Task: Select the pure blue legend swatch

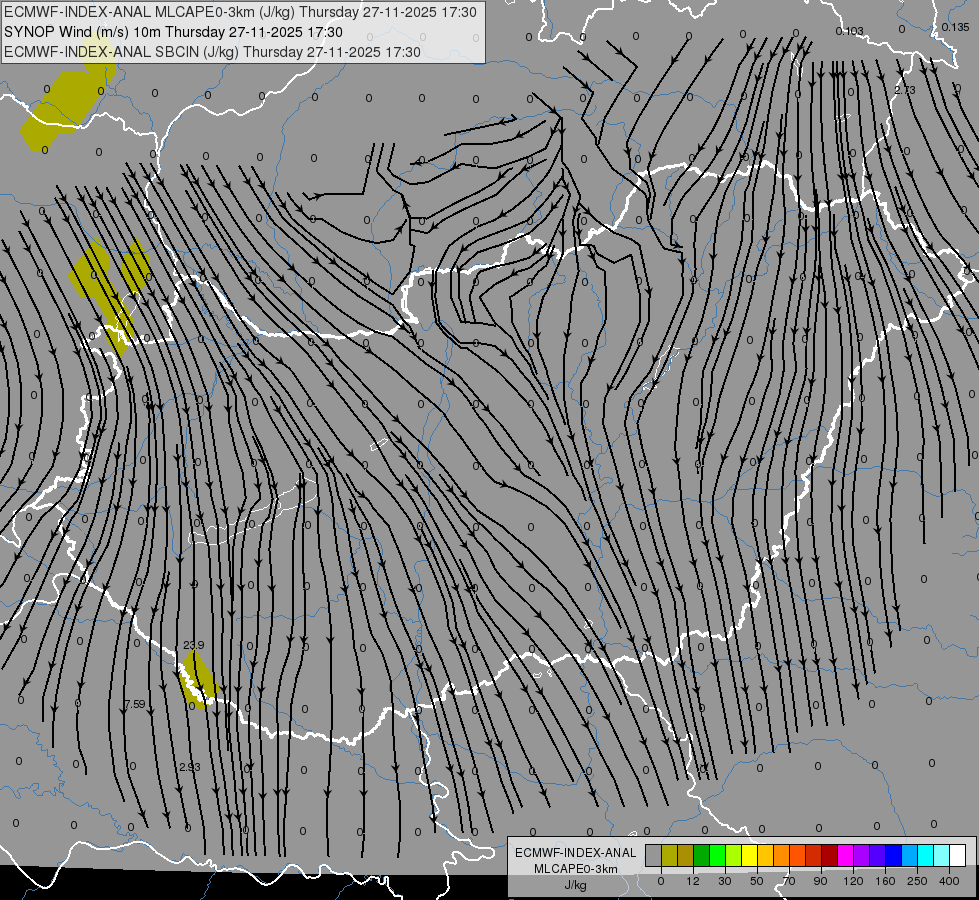Action: click(893, 856)
